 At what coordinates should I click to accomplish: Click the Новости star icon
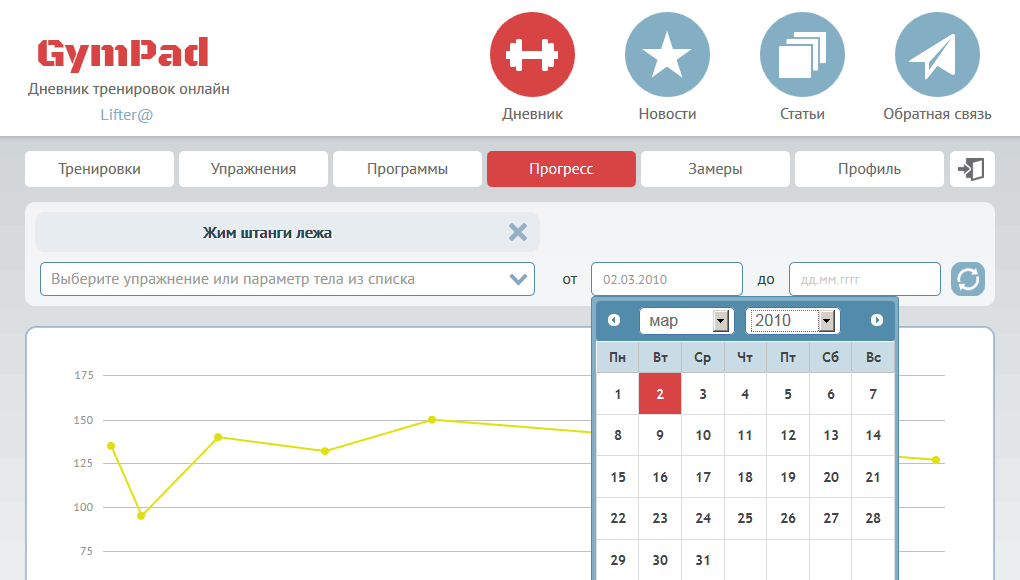667,55
